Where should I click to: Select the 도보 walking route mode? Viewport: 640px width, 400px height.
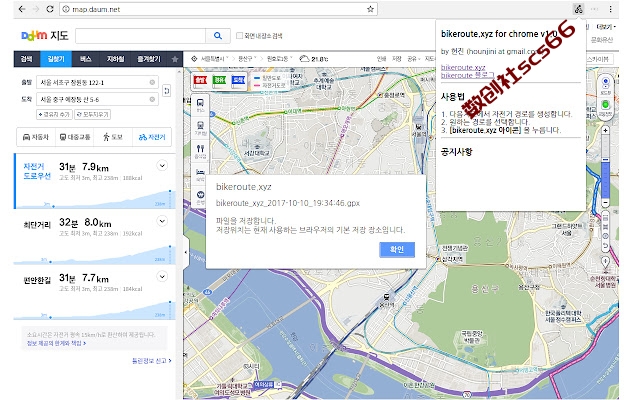point(113,137)
